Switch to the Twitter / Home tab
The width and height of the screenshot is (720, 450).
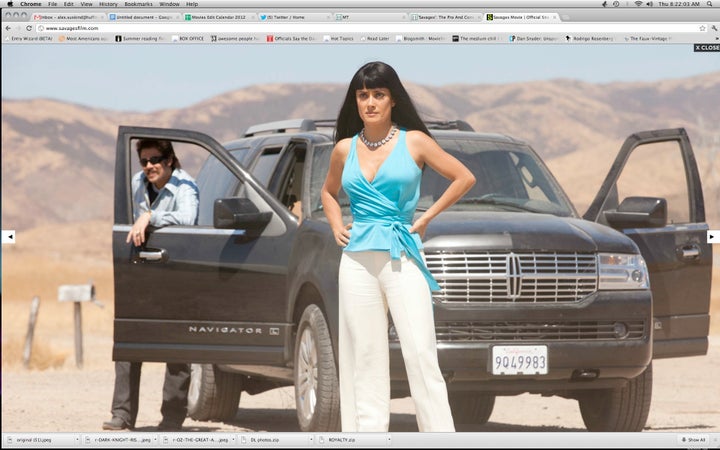(295, 17)
